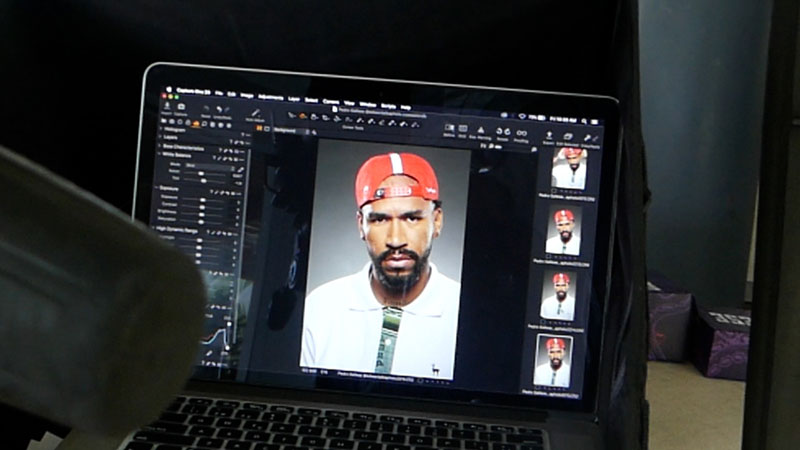Toggle the orange multi-view viewer button
Viewport: 800px width, 450px height.
click(x=259, y=128)
